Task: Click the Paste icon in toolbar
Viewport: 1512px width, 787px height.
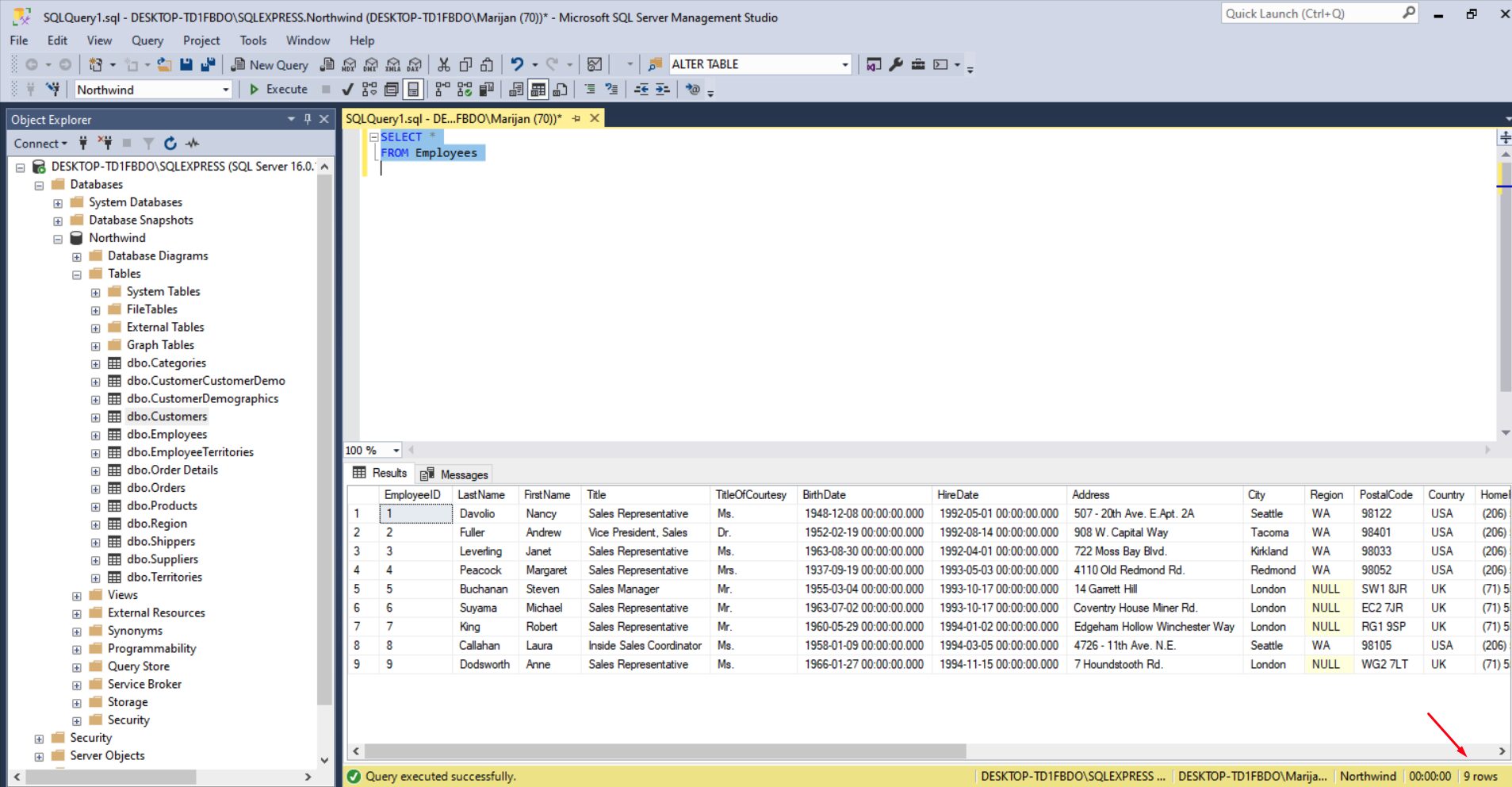Action: coord(487,65)
